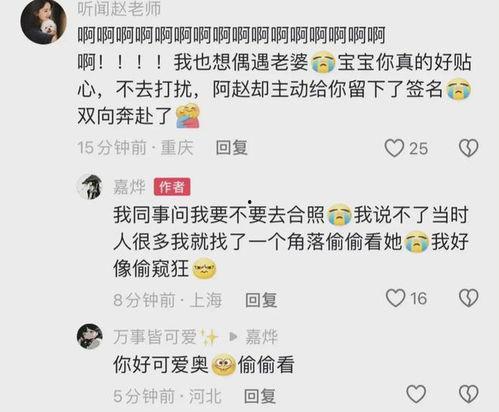499x412 pixels.
Task: Reply to the 5分钟前 河北 comment
Action: (260, 396)
